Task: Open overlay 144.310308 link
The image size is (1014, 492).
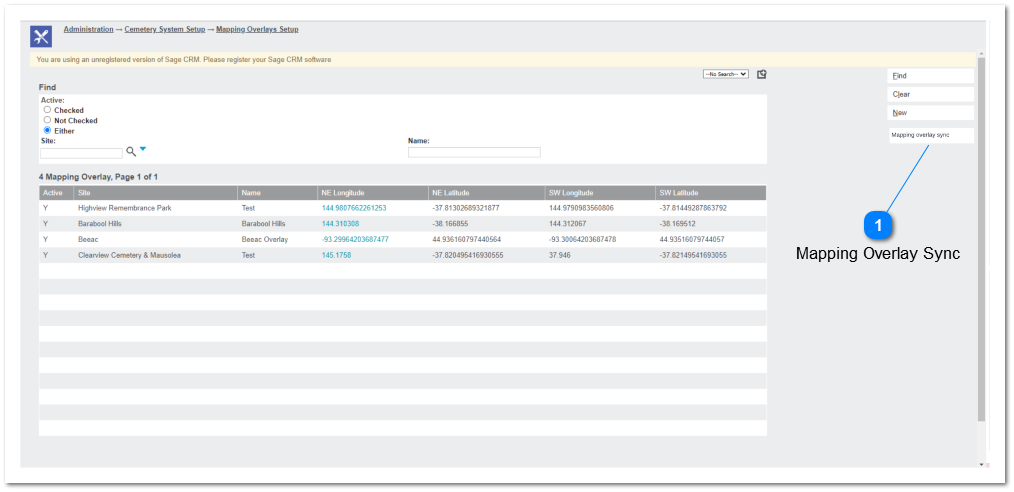Action: [x=340, y=224]
